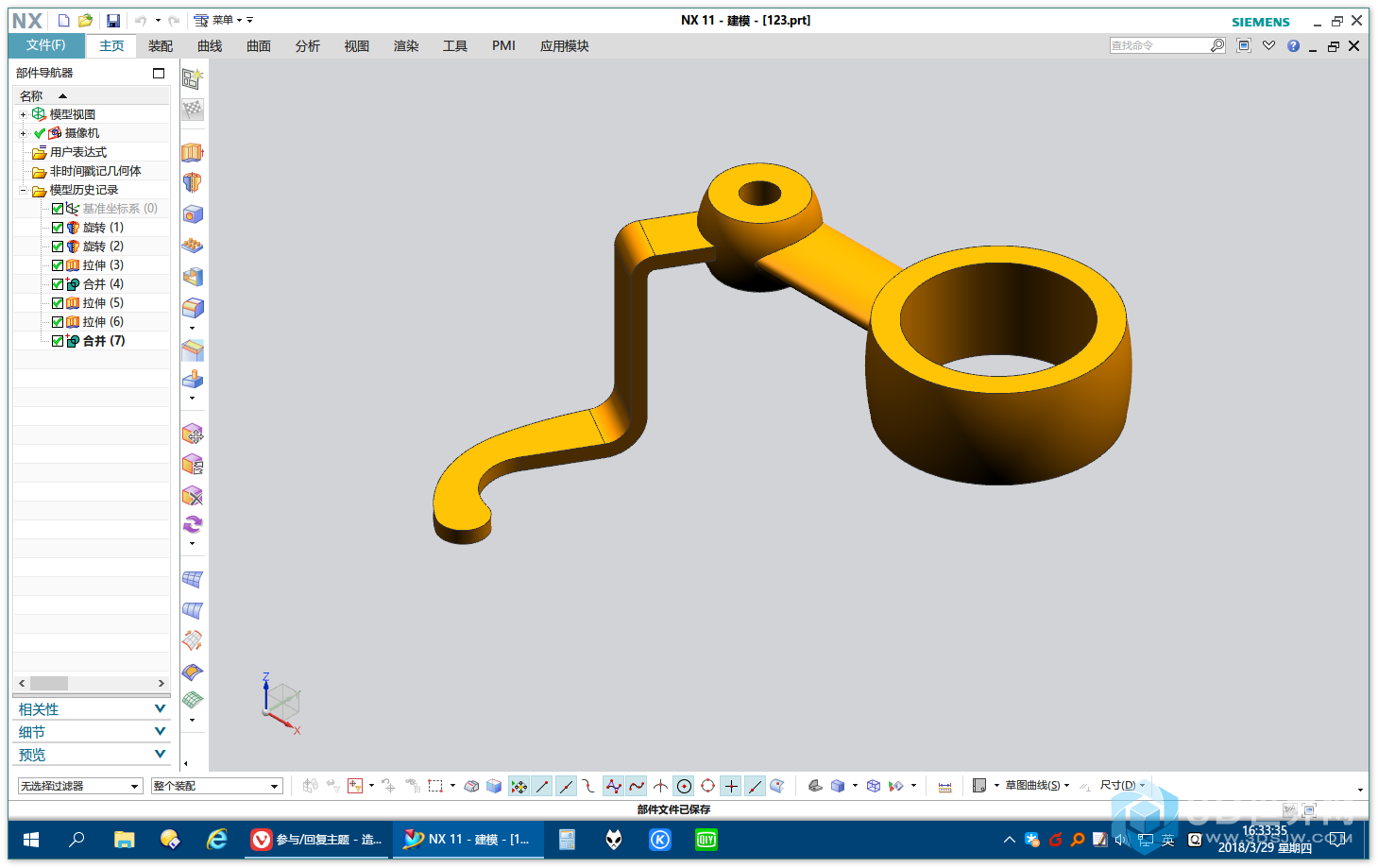Select the Extrude tool icon
Screen dimensions: 1378x868
click(x=193, y=152)
